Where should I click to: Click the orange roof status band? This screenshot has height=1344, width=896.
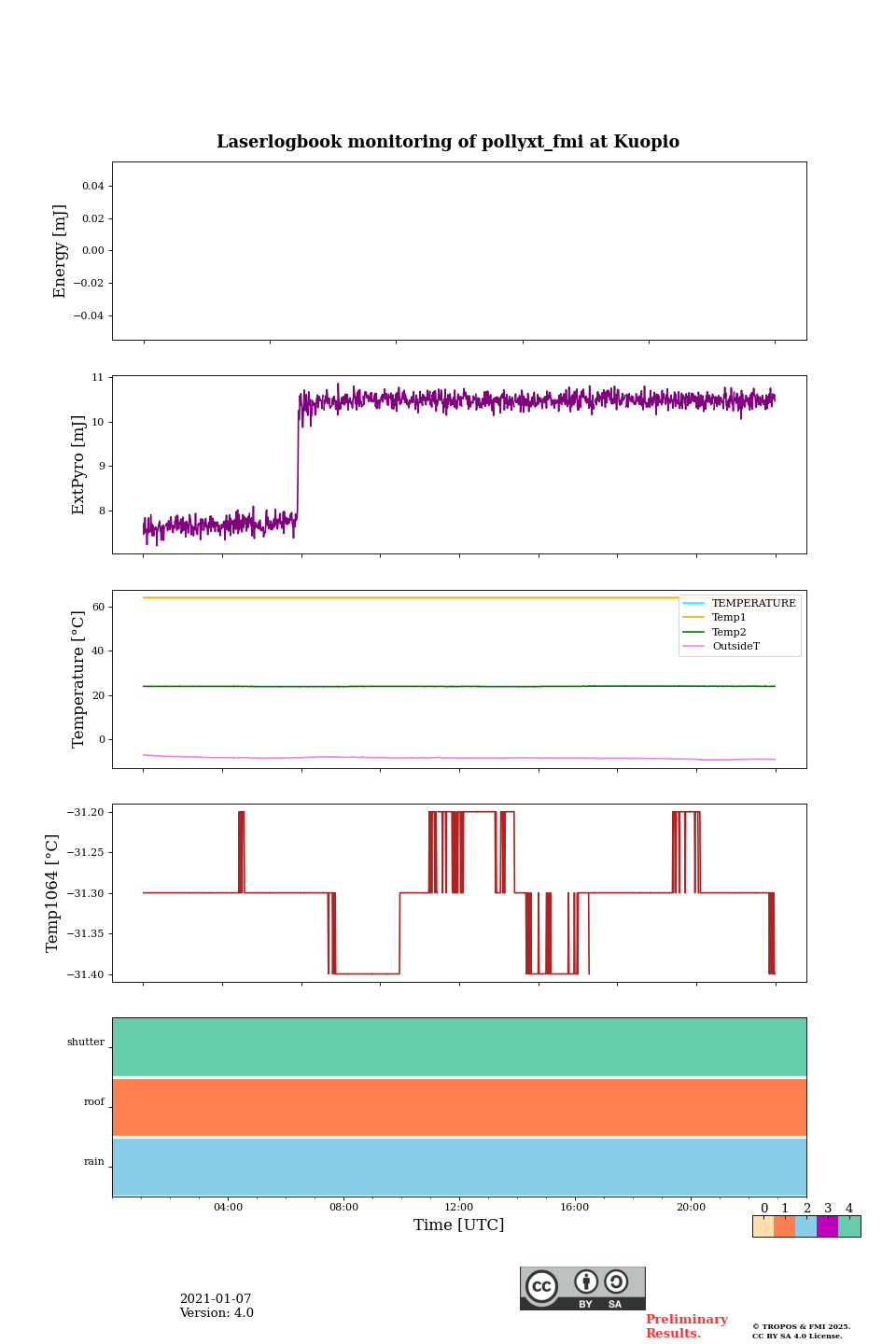point(459,1107)
